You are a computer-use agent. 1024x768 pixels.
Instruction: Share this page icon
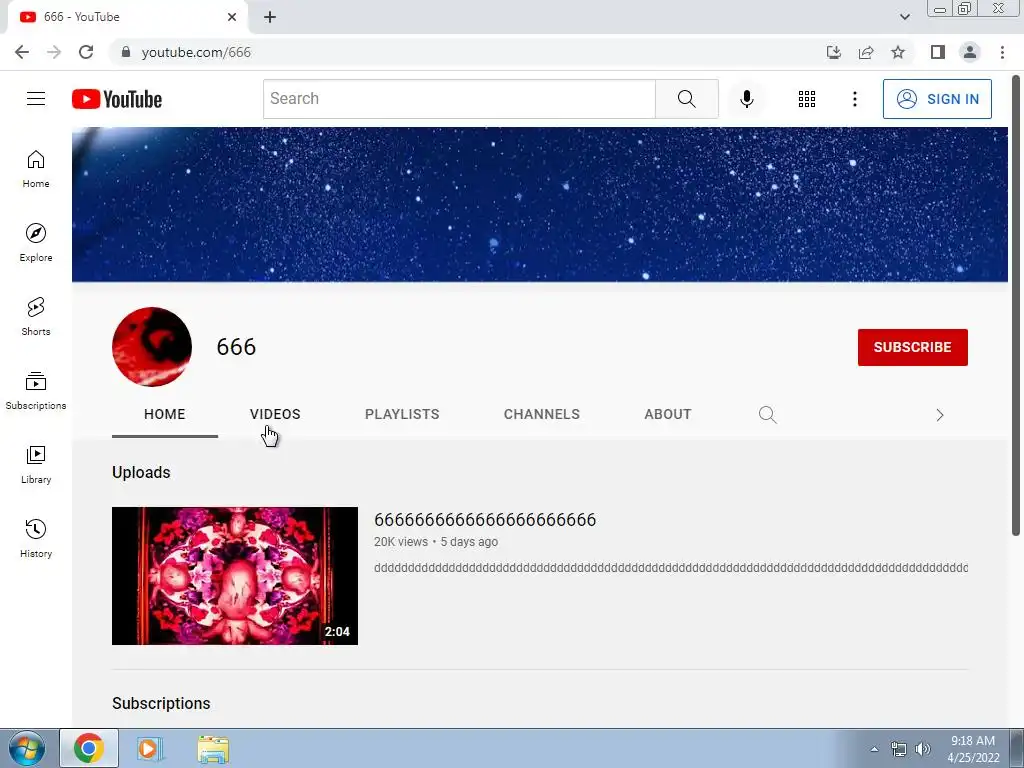click(x=866, y=52)
